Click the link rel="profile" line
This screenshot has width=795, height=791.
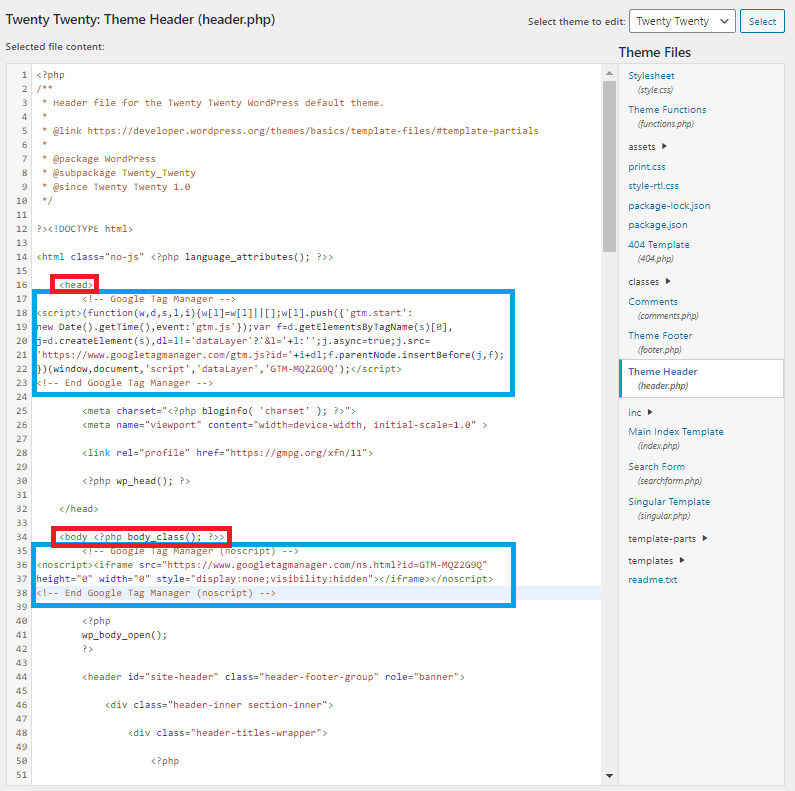pos(228,453)
